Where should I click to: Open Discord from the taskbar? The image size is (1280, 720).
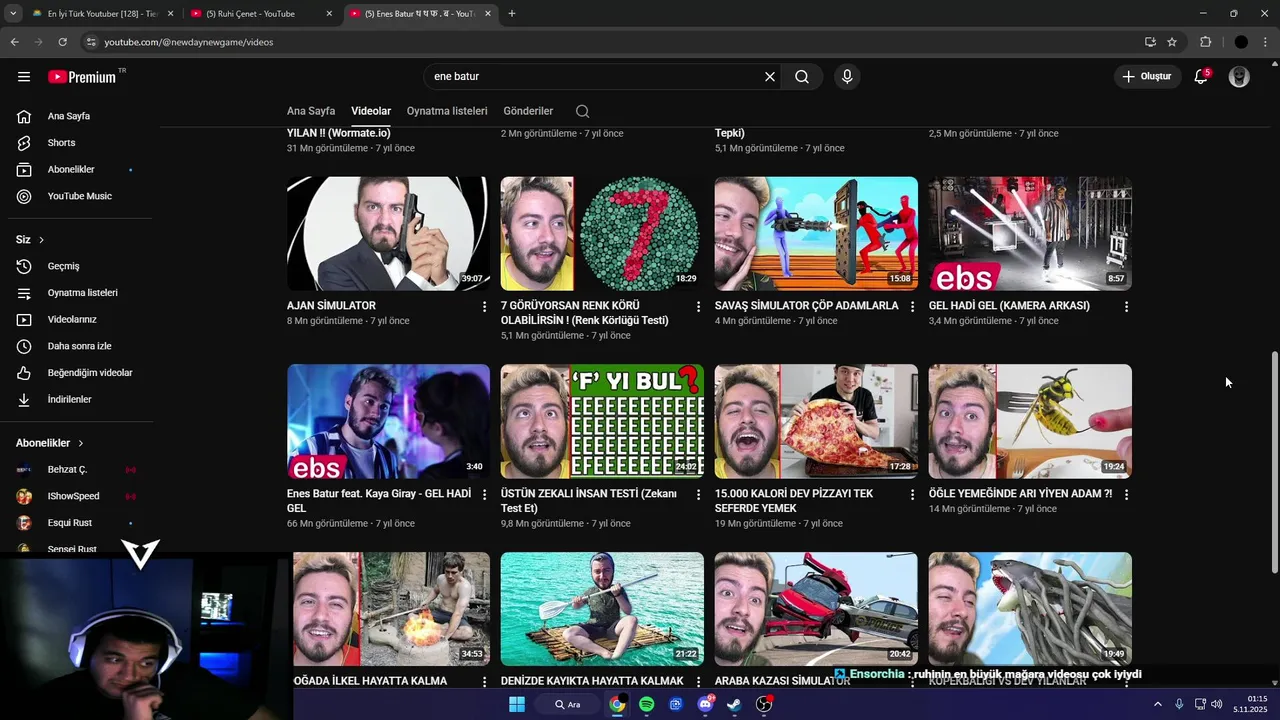point(705,704)
